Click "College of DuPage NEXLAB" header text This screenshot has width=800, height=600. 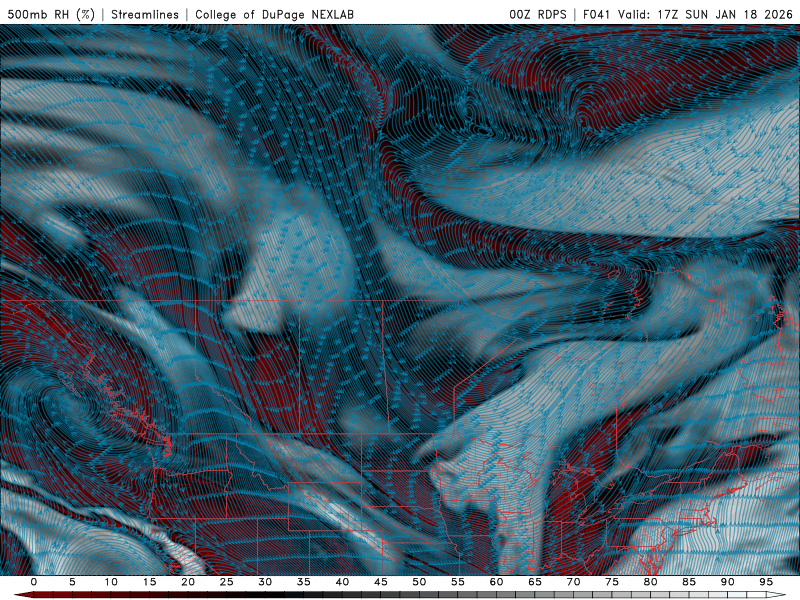(x=274, y=14)
